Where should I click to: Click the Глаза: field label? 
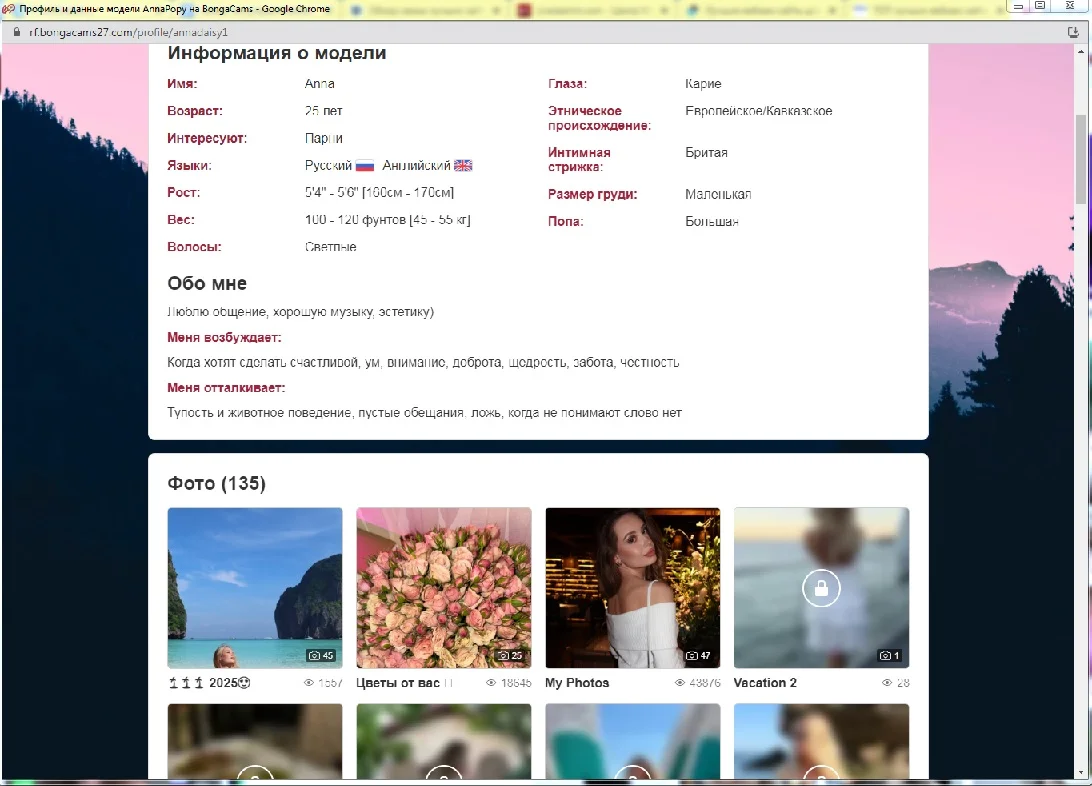[x=568, y=84]
